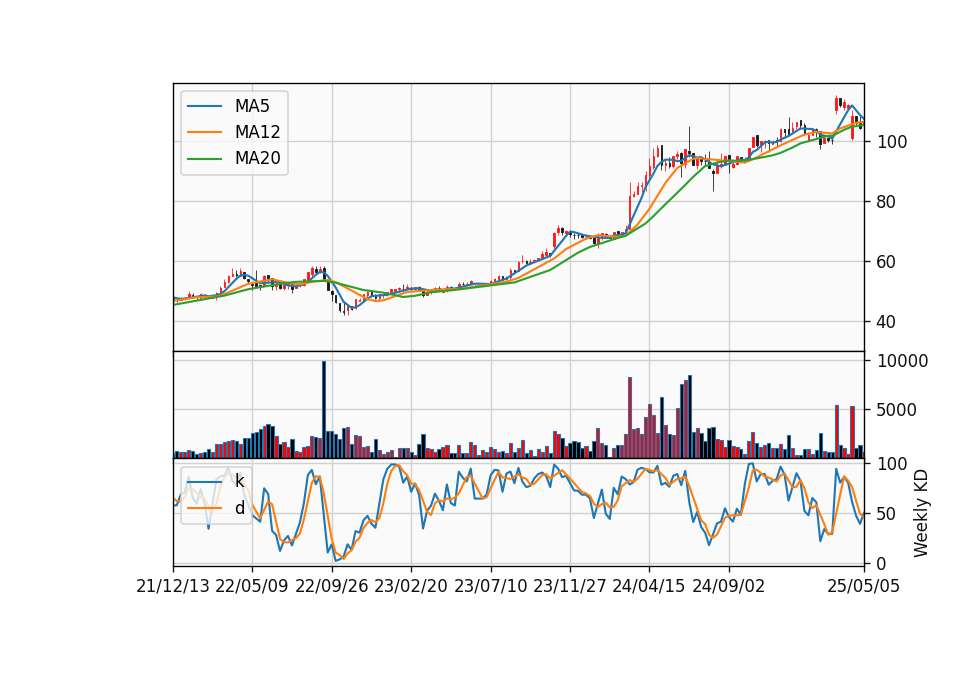Click the 24/09/02 date axis label
The height and width of the screenshot is (690, 960).
click(x=729, y=587)
